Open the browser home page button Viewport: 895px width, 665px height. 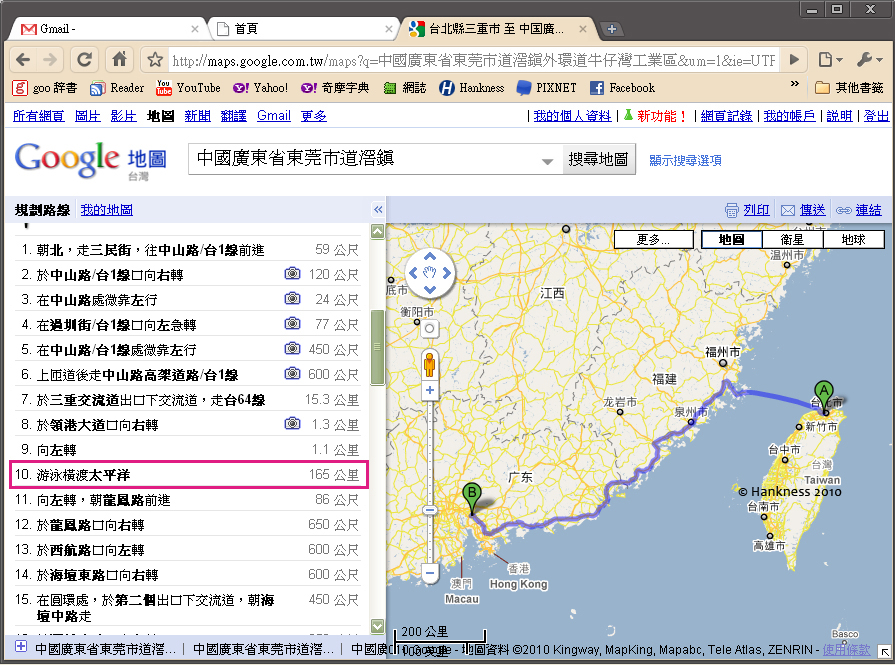(x=119, y=59)
